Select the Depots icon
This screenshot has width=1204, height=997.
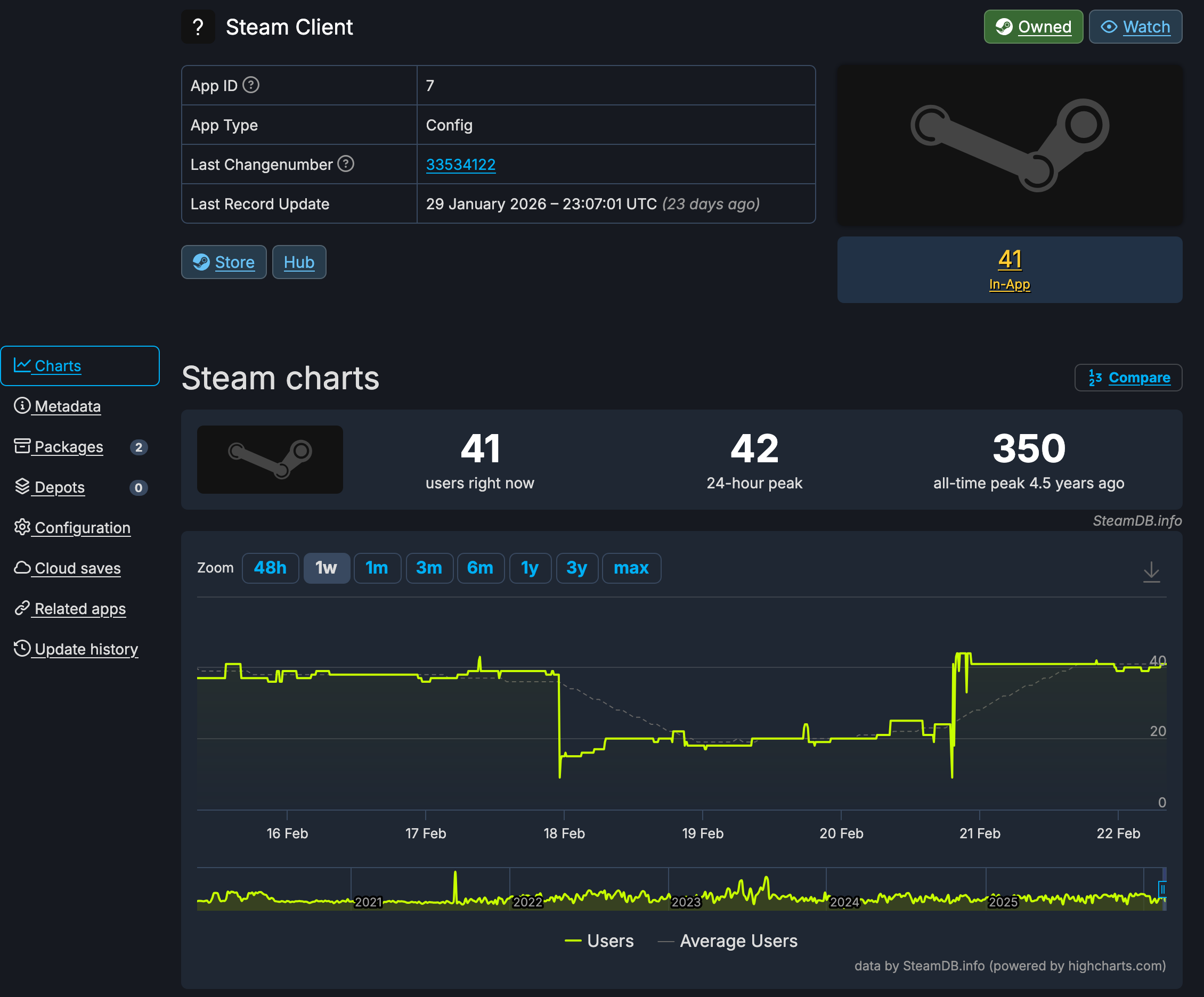pos(21,487)
